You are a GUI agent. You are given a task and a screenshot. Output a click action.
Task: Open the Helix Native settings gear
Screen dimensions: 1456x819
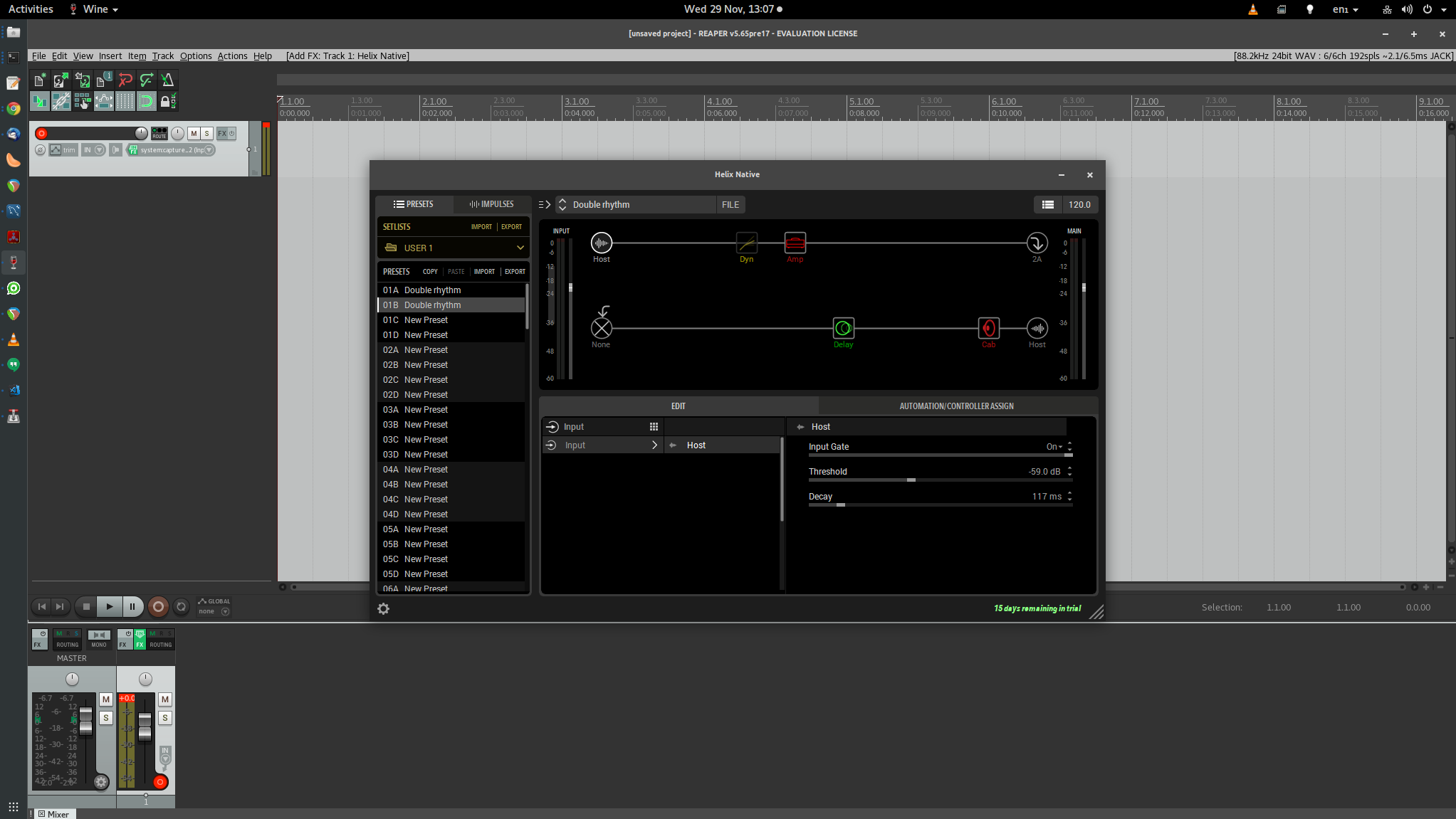click(383, 609)
